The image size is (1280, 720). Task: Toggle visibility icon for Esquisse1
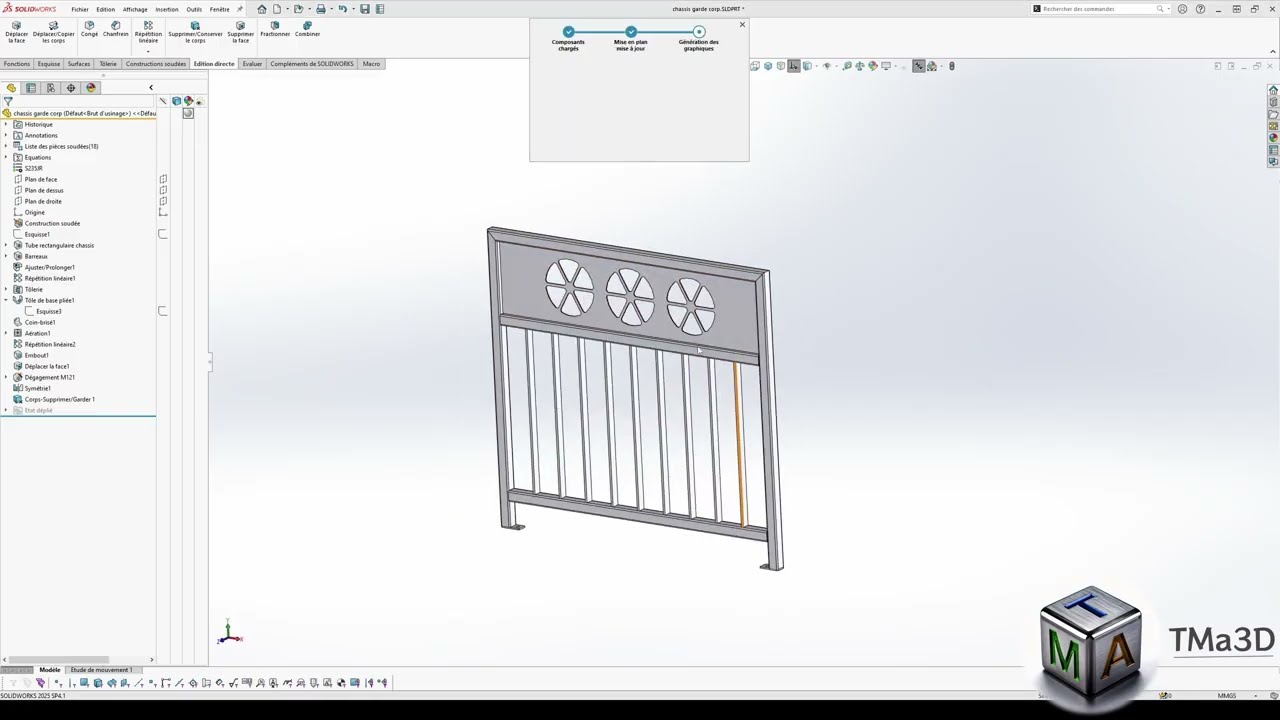click(x=163, y=234)
